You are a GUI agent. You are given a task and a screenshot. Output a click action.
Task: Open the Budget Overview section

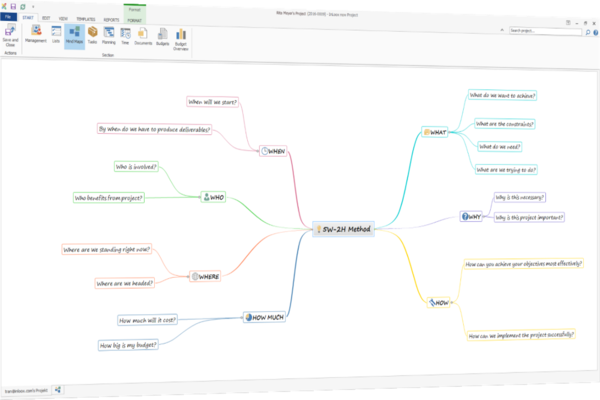pyautogui.click(x=181, y=39)
